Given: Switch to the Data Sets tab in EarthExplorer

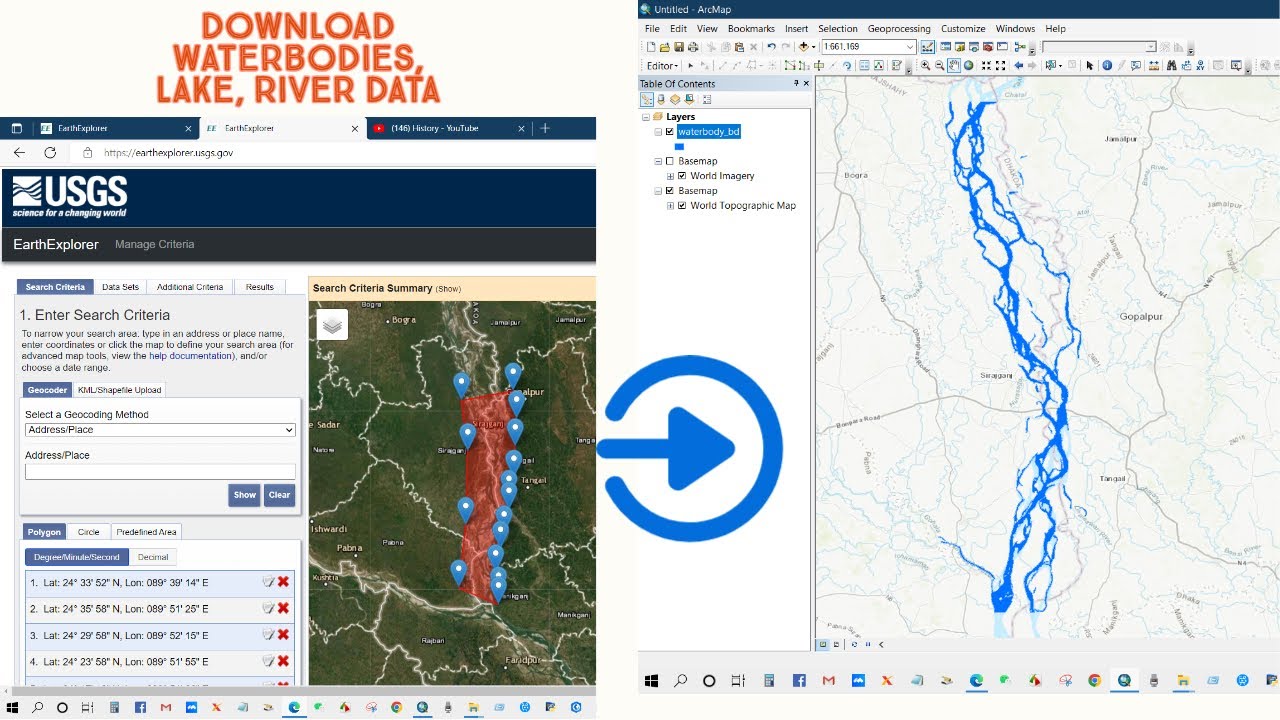Looking at the screenshot, I should coord(120,287).
